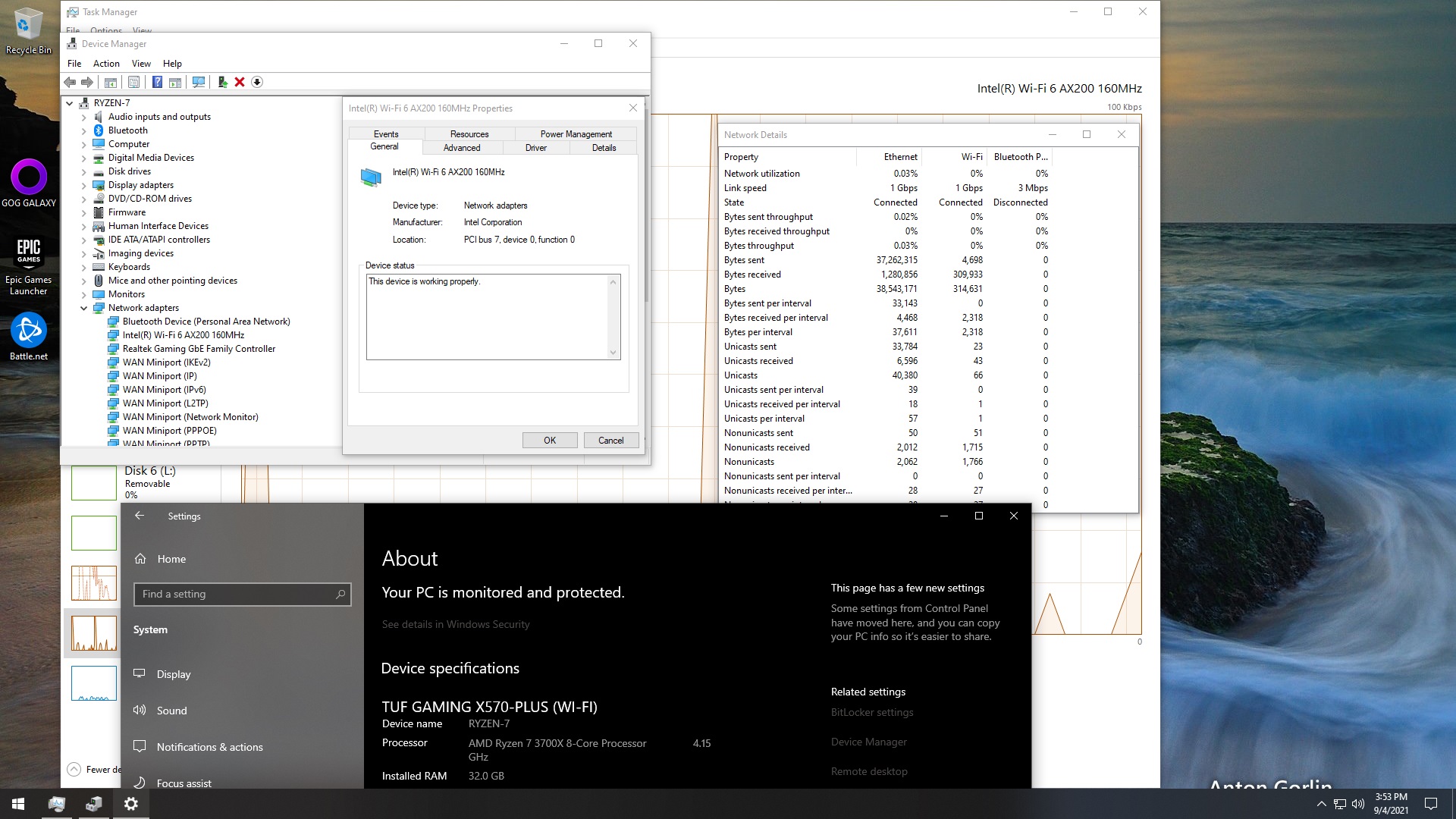Screen dimensions: 1456x819
Task: Collapse the Network adapters category
Action: (x=84, y=308)
